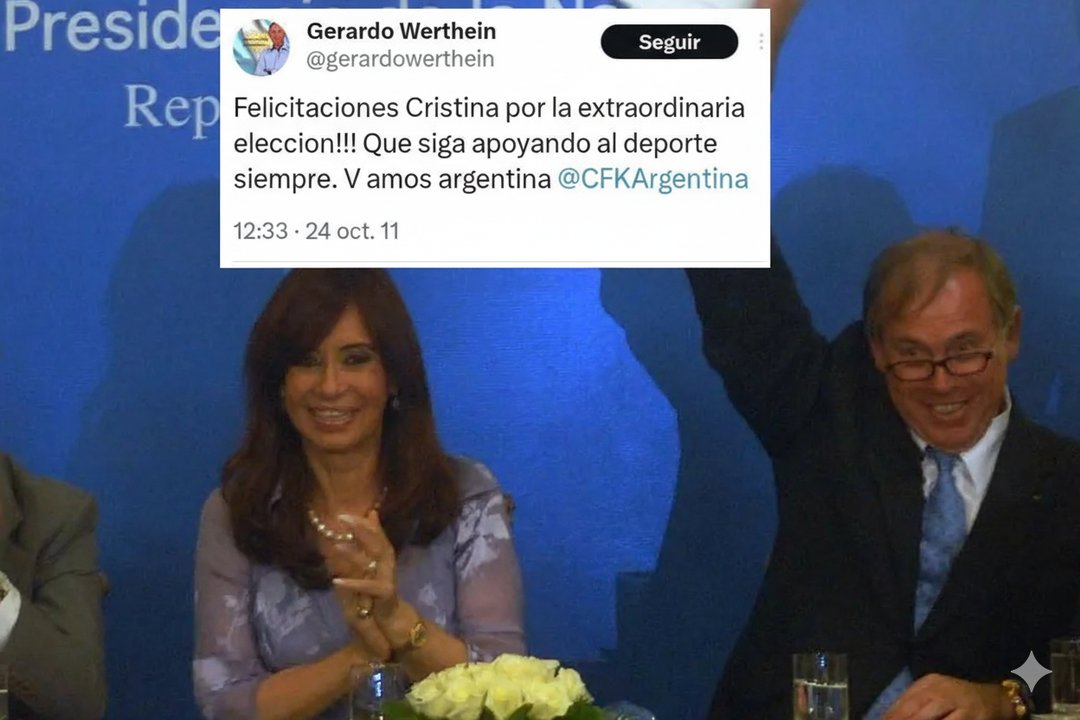This screenshot has height=720, width=1080.
Task: Click the Gerardo Werthein display name
Action: (401, 31)
